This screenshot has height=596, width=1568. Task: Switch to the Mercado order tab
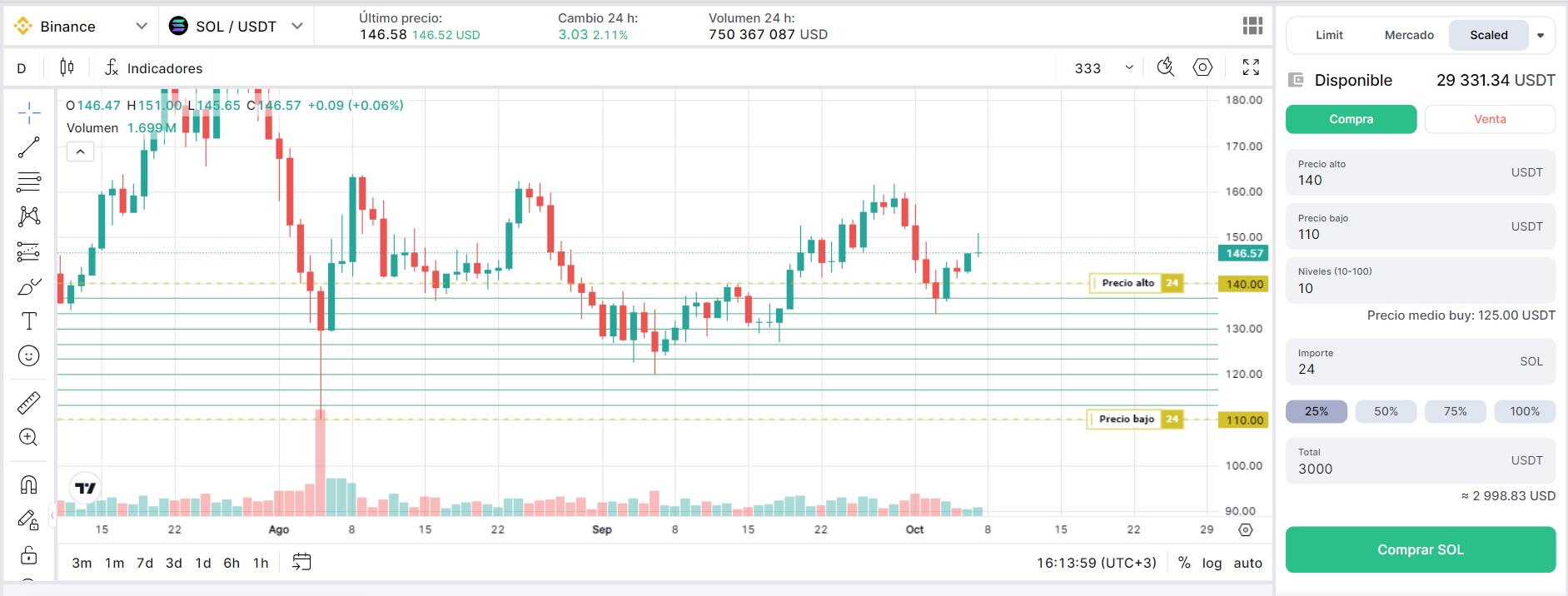click(x=1409, y=35)
